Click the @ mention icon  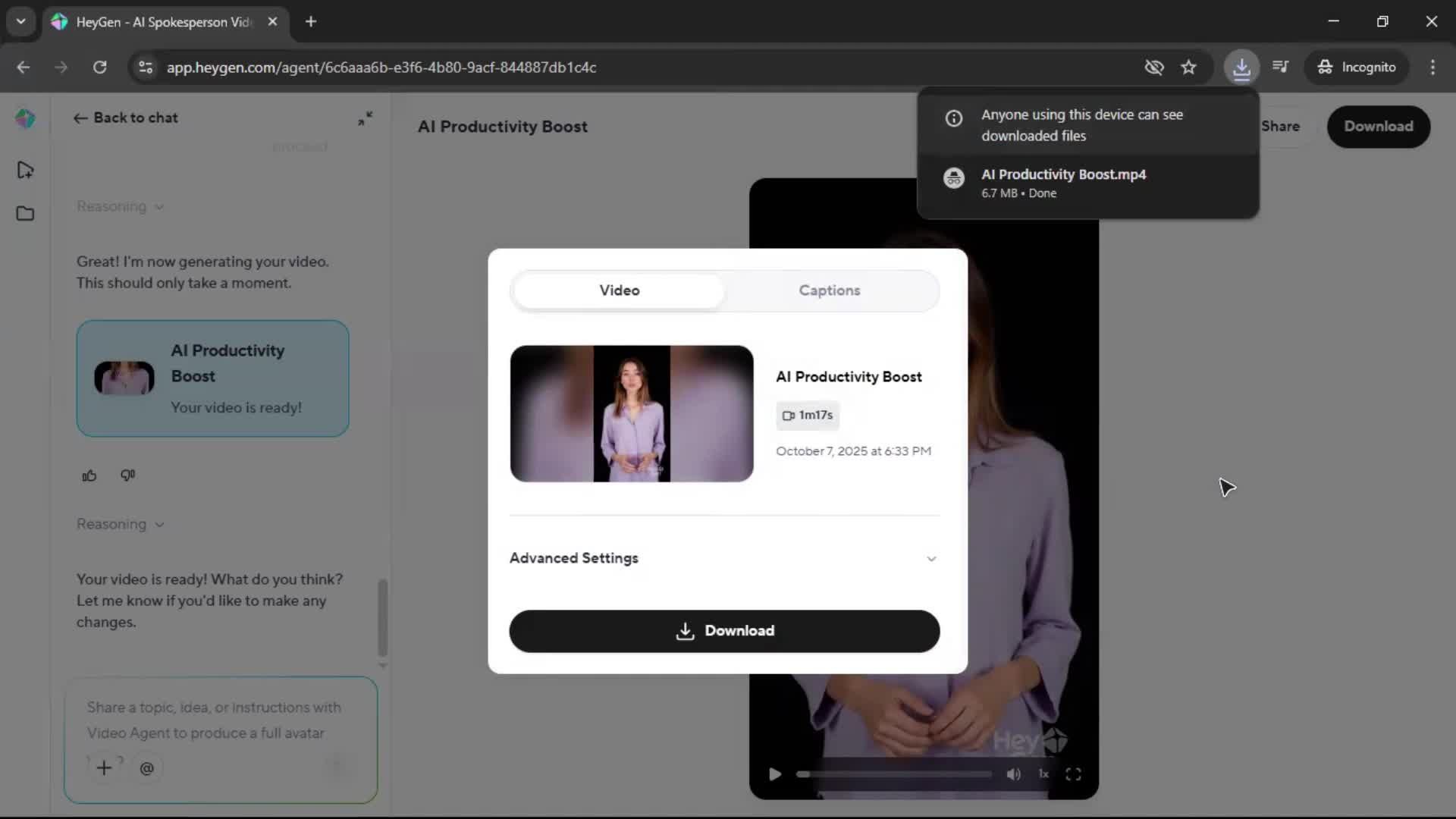click(147, 768)
